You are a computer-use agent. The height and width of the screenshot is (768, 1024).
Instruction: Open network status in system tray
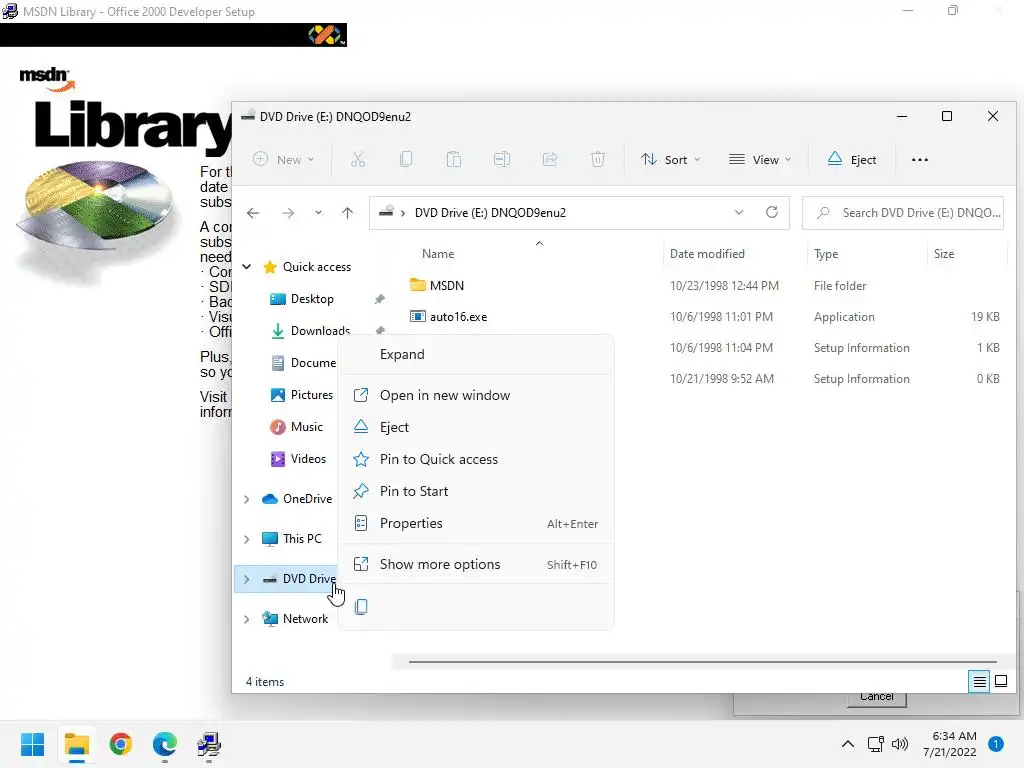coord(876,744)
